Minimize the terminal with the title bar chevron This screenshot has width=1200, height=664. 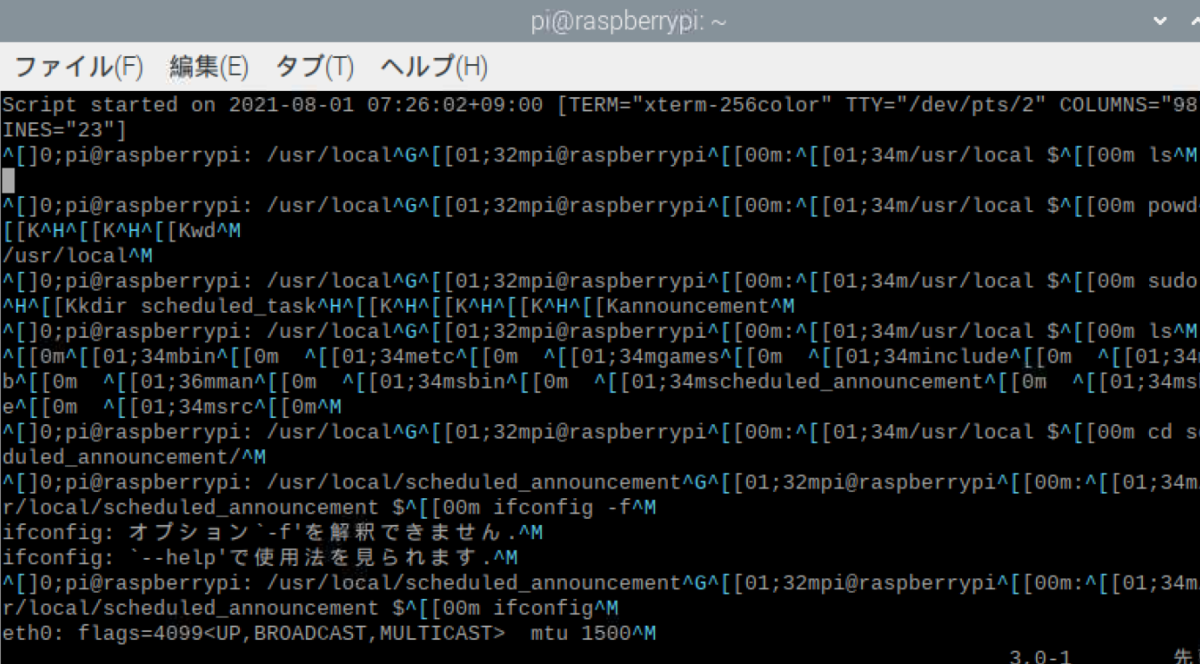(1160, 20)
